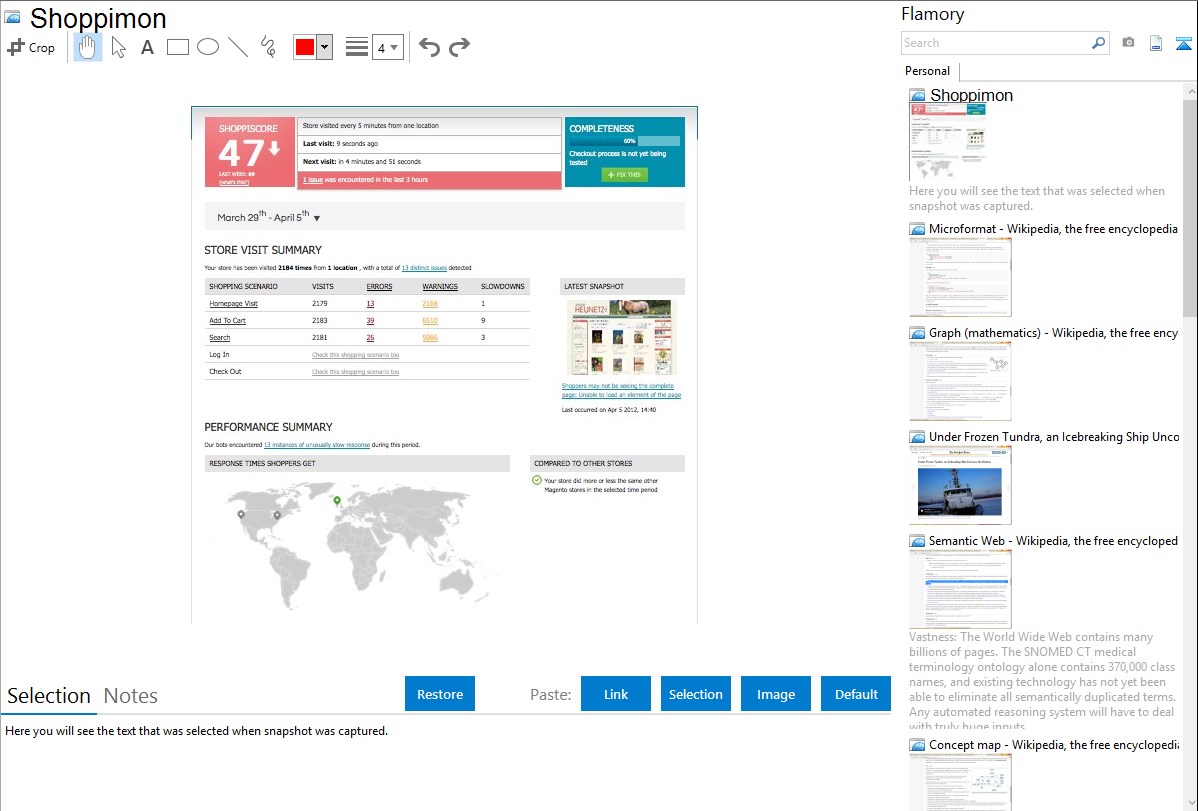1198x811 pixels.
Task: Undo the last annotation
Action: (x=429, y=47)
